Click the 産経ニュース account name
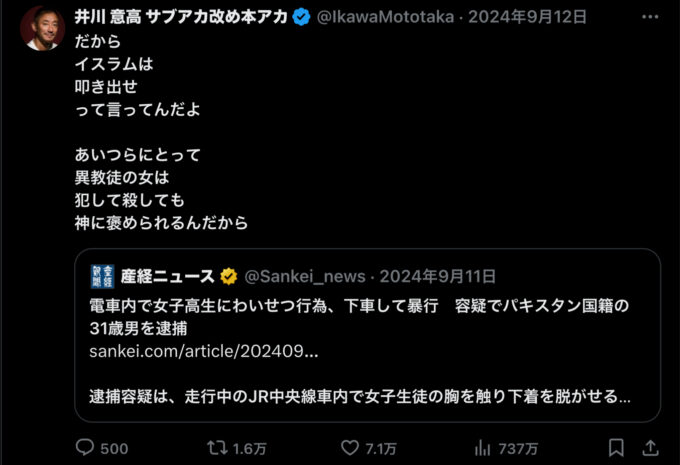 click(x=167, y=276)
